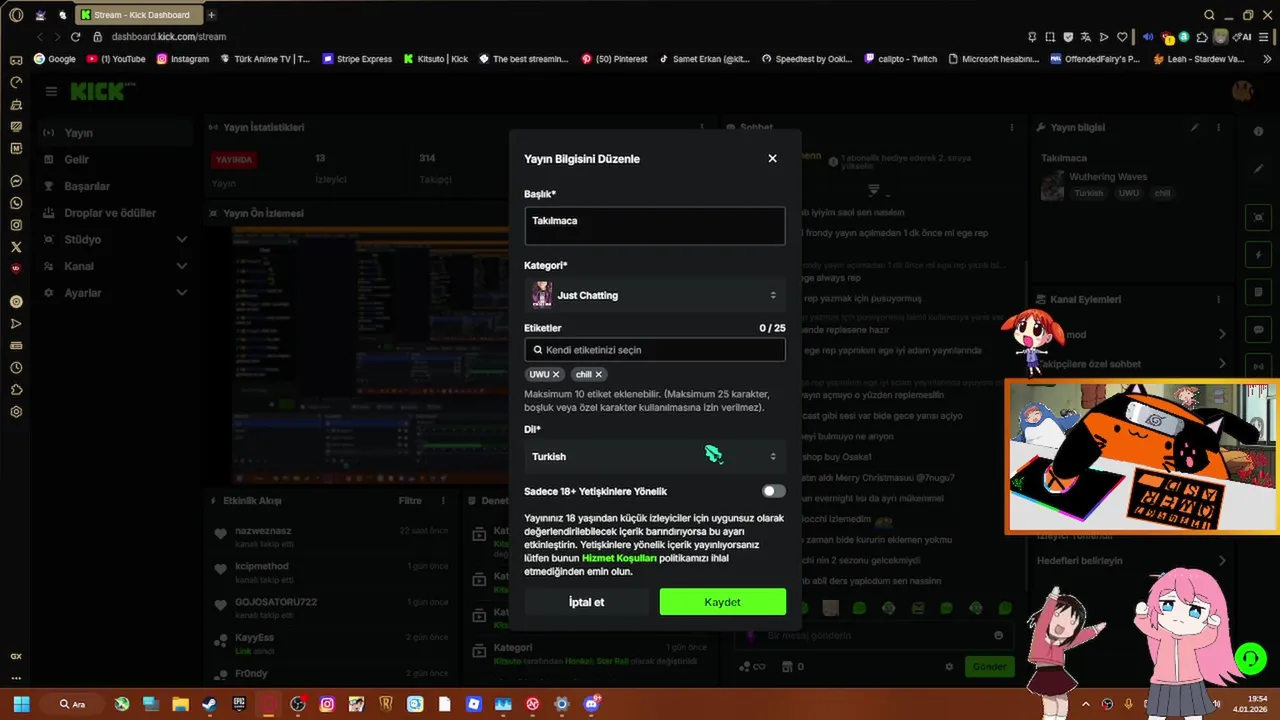This screenshot has width=1280, height=720.
Task: Click the tag search field Kendi etiketinizi seçin
Action: click(655, 350)
